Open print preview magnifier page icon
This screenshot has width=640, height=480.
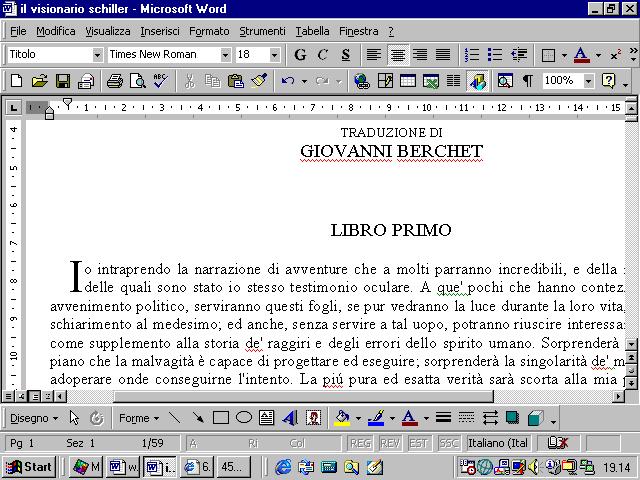(x=138, y=81)
